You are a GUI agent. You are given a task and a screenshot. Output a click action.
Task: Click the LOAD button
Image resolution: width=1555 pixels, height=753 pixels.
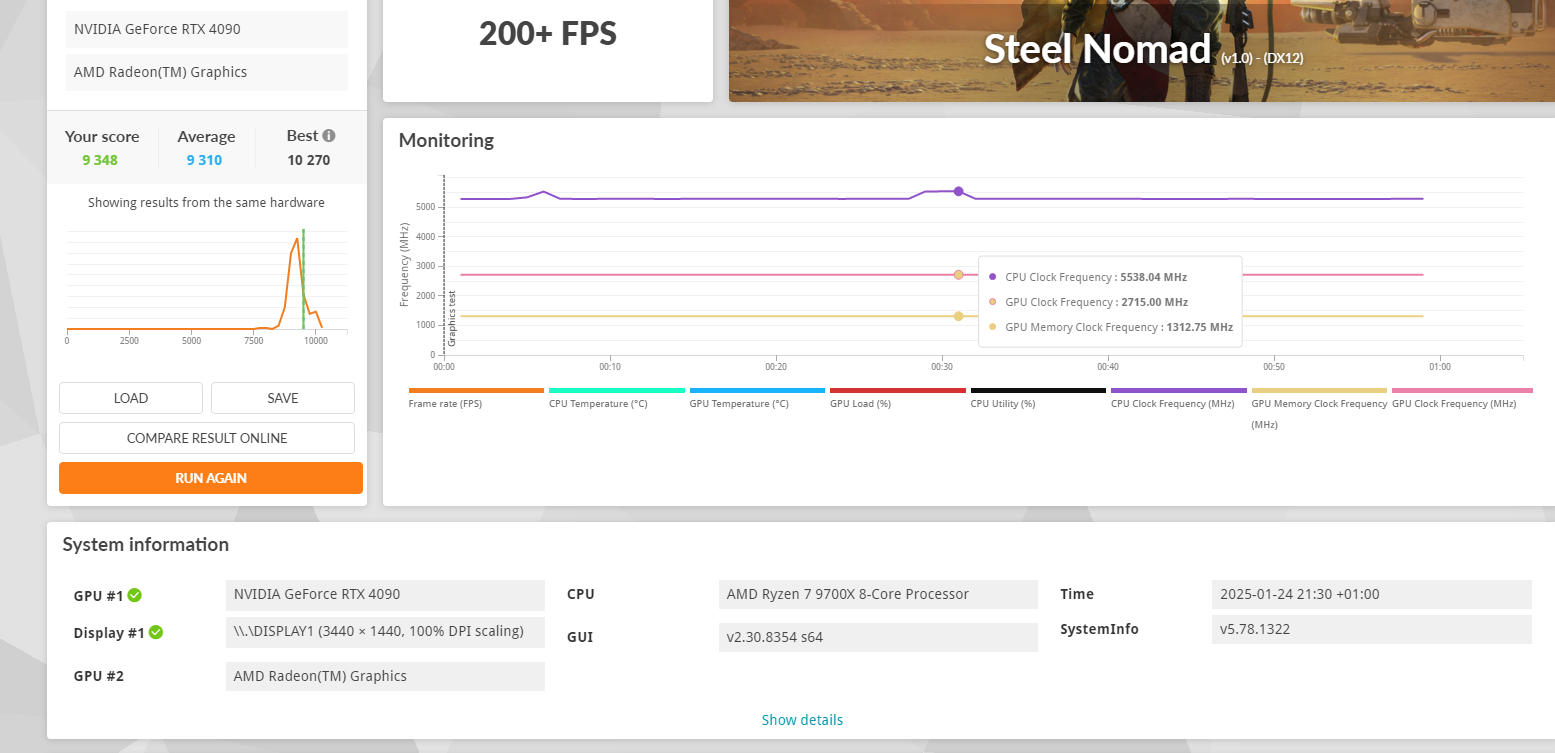pos(131,398)
